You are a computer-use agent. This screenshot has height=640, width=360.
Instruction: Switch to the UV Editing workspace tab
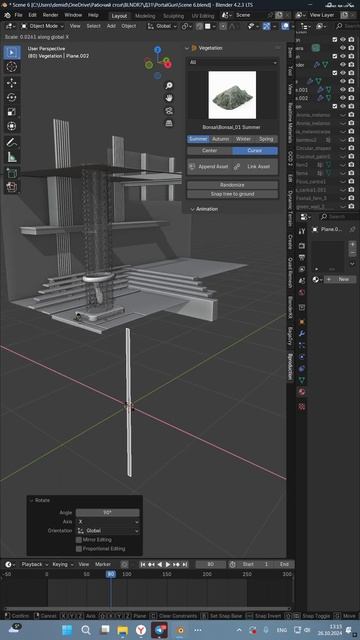click(203, 16)
